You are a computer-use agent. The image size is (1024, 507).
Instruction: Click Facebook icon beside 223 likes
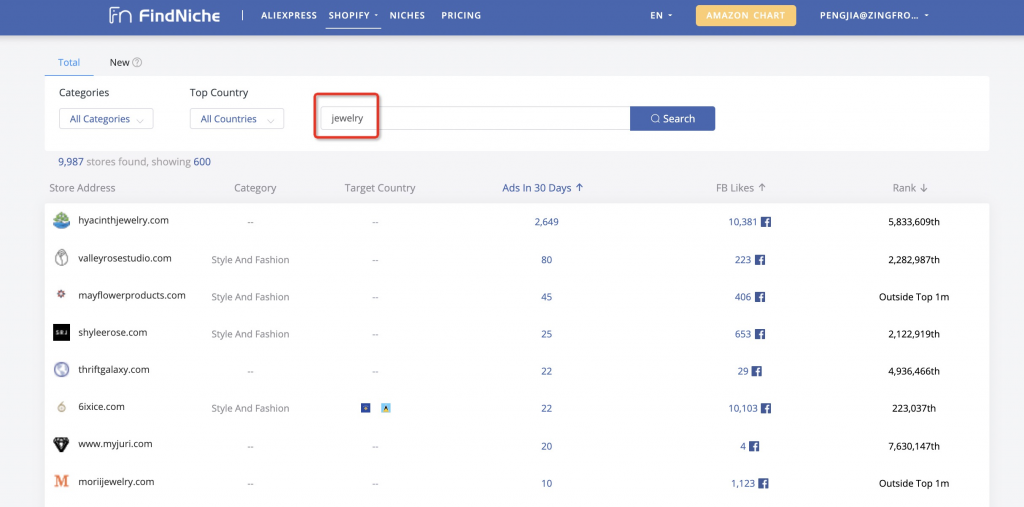pos(760,259)
